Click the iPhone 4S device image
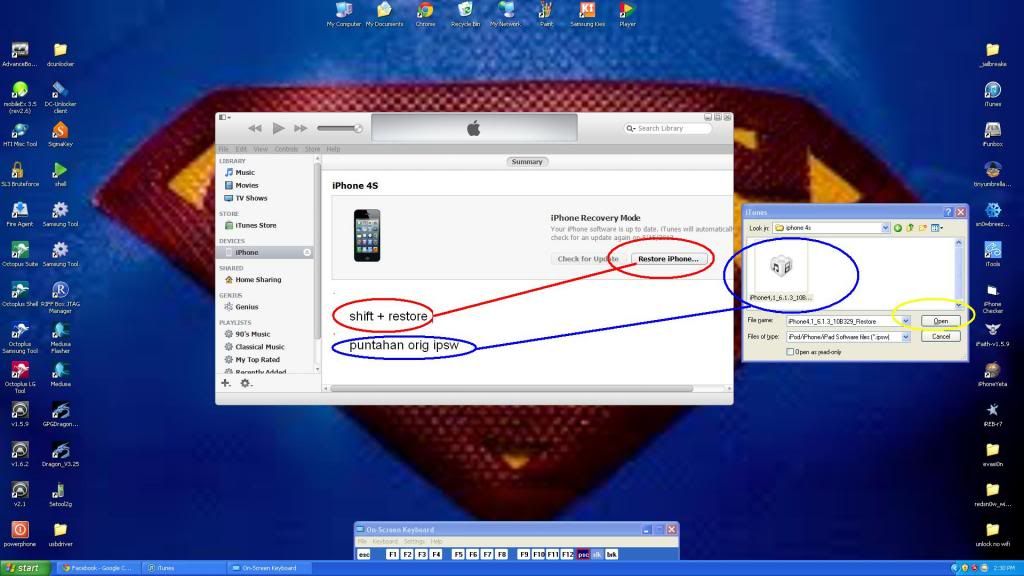This screenshot has width=1024, height=576. coord(367,236)
